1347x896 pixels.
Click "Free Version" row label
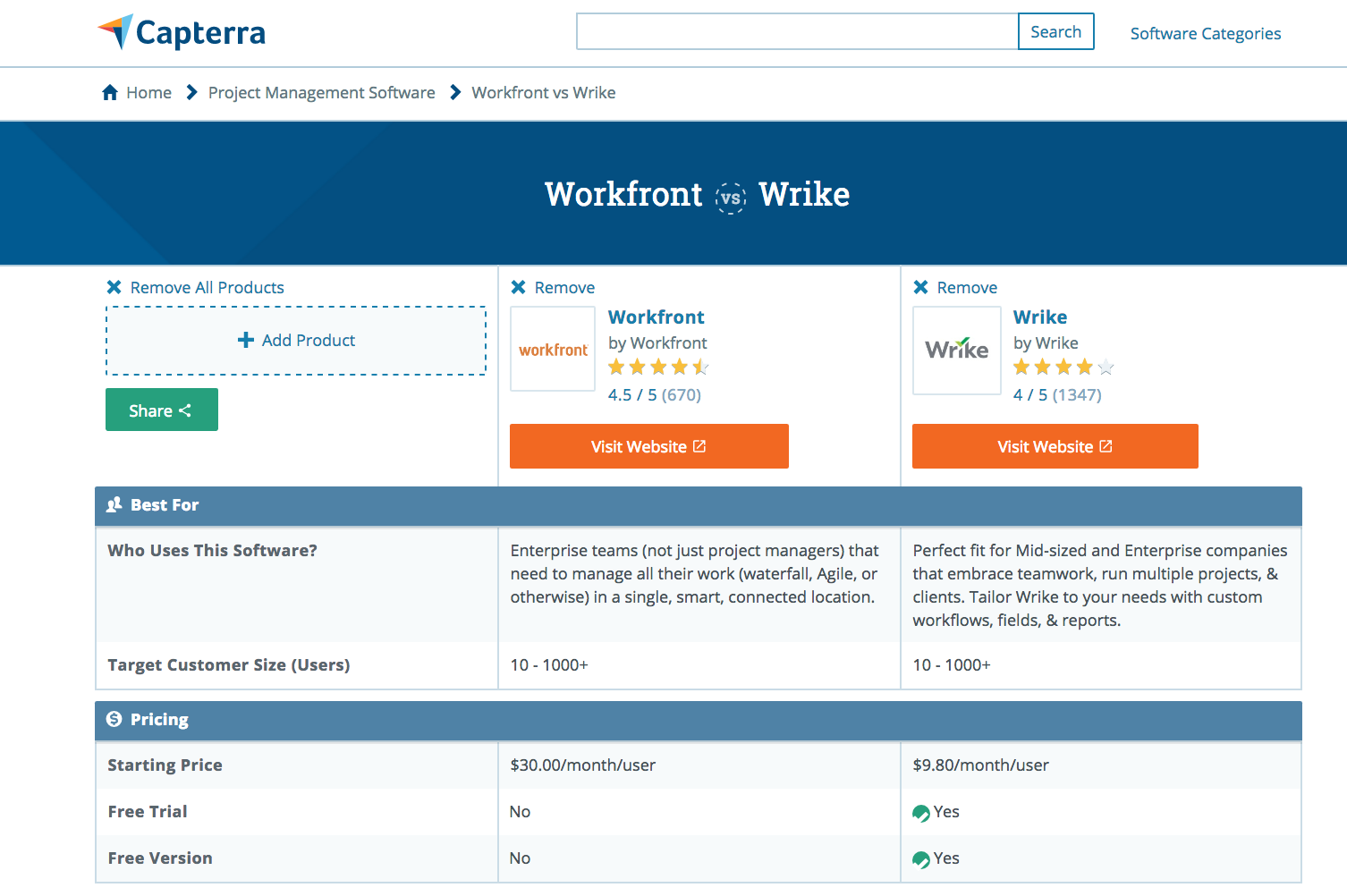(x=160, y=858)
